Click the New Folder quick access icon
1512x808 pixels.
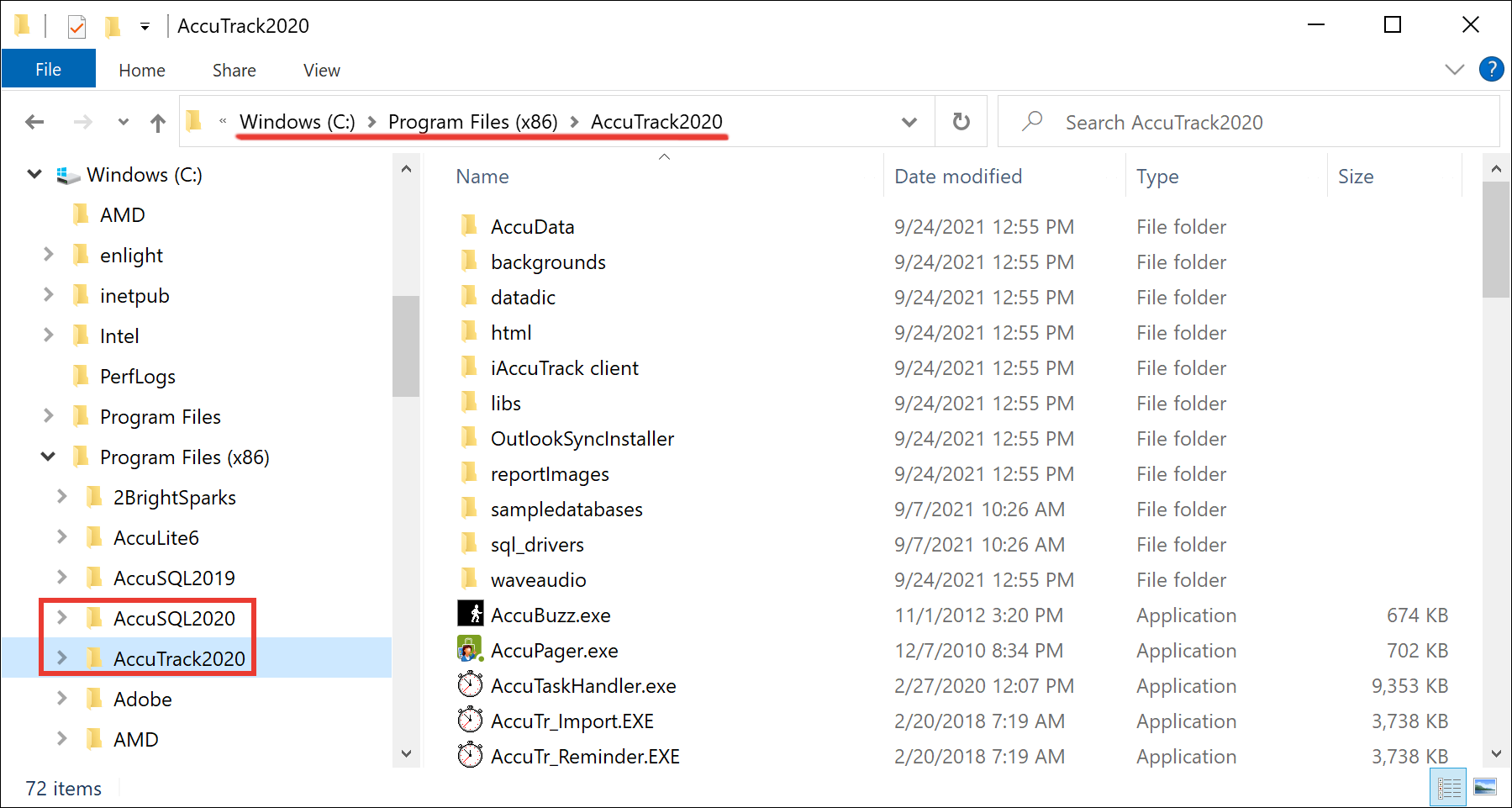pyautogui.click(x=112, y=27)
